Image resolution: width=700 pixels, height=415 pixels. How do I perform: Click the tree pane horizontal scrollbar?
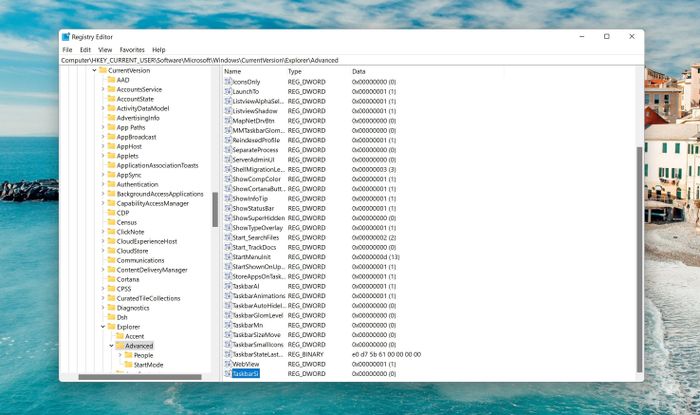click(140, 377)
